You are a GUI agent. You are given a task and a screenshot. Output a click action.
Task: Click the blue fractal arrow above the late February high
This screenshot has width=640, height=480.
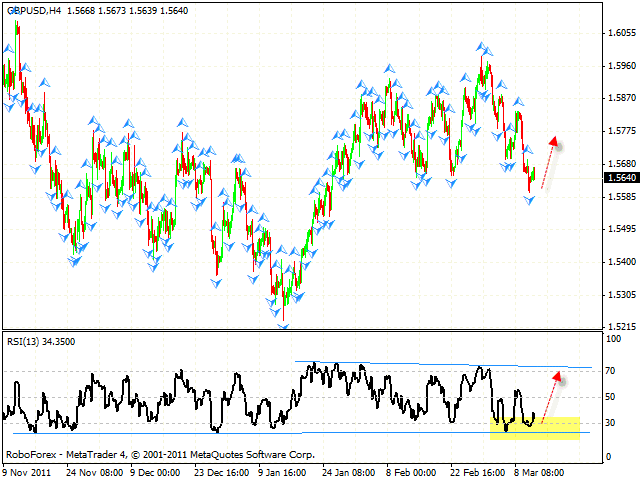coord(484,46)
